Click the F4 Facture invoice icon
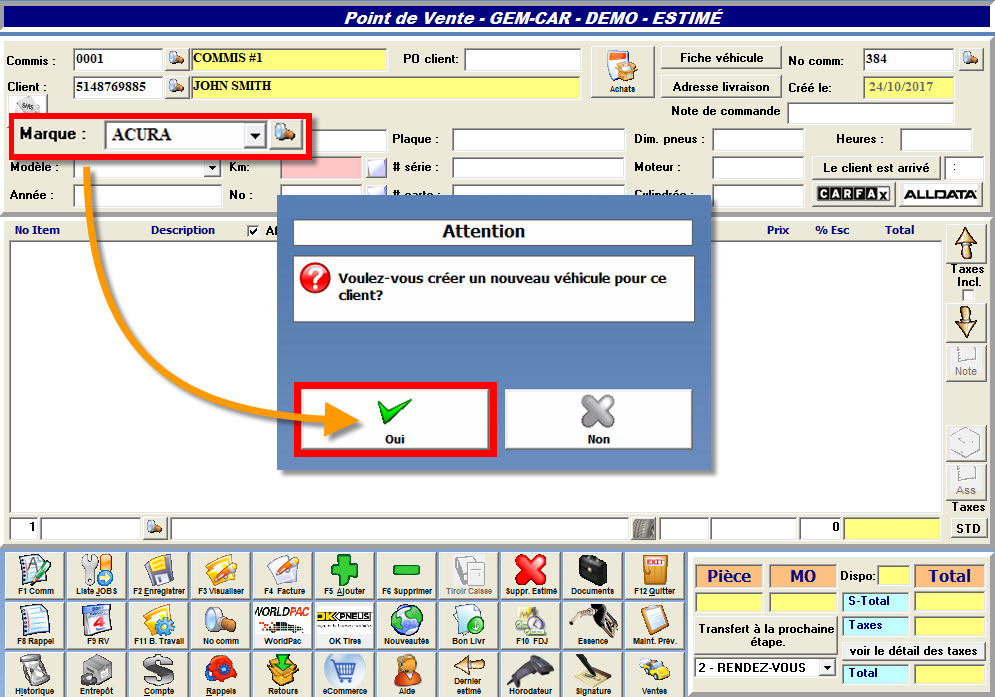This screenshot has height=697, width=995. click(283, 575)
